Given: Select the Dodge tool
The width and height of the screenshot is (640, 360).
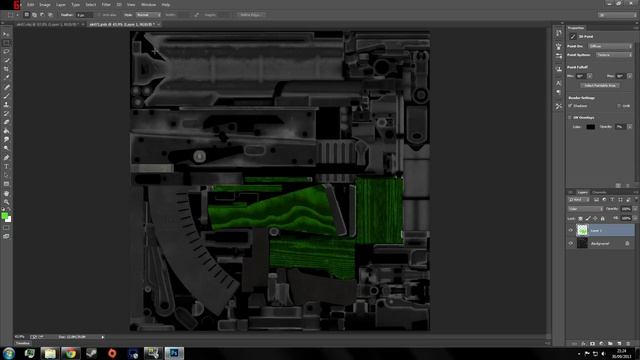Looking at the screenshot, I should pyautogui.click(x=6, y=149).
